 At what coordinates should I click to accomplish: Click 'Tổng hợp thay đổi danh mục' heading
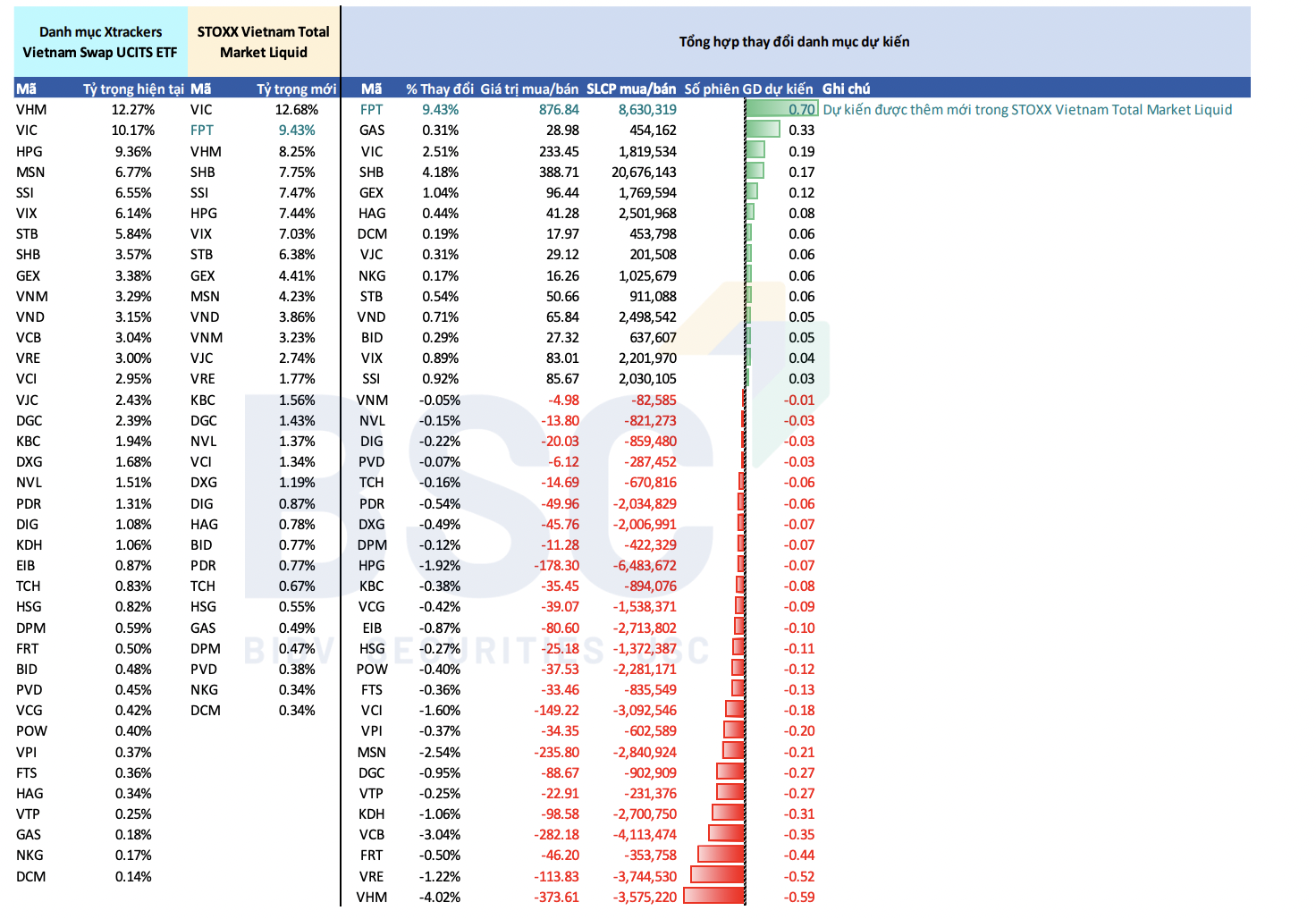[794, 42]
